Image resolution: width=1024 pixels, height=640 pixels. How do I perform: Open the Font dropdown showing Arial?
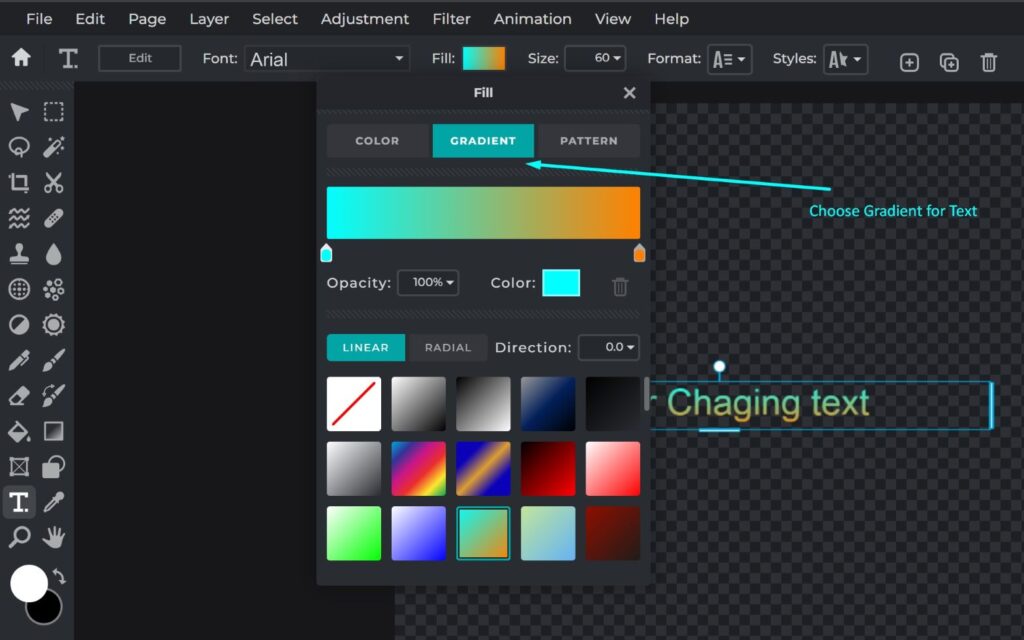pyautogui.click(x=327, y=59)
